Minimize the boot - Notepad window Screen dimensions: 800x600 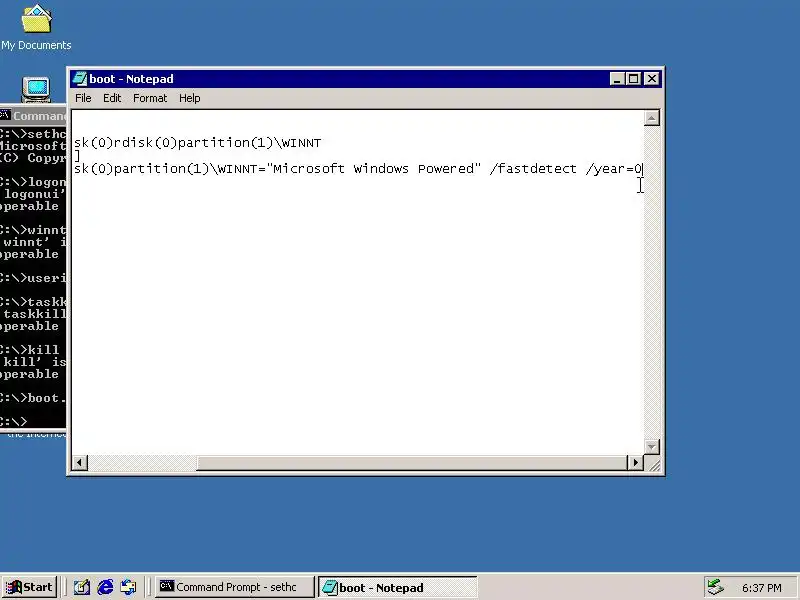[x=617, y=79]
